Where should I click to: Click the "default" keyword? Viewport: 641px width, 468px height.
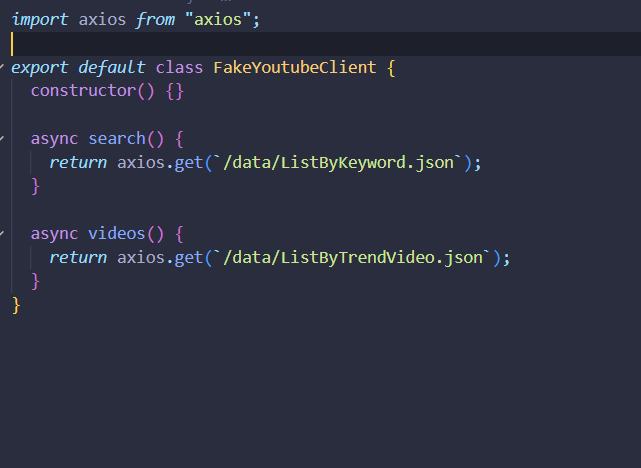point(112,67)
